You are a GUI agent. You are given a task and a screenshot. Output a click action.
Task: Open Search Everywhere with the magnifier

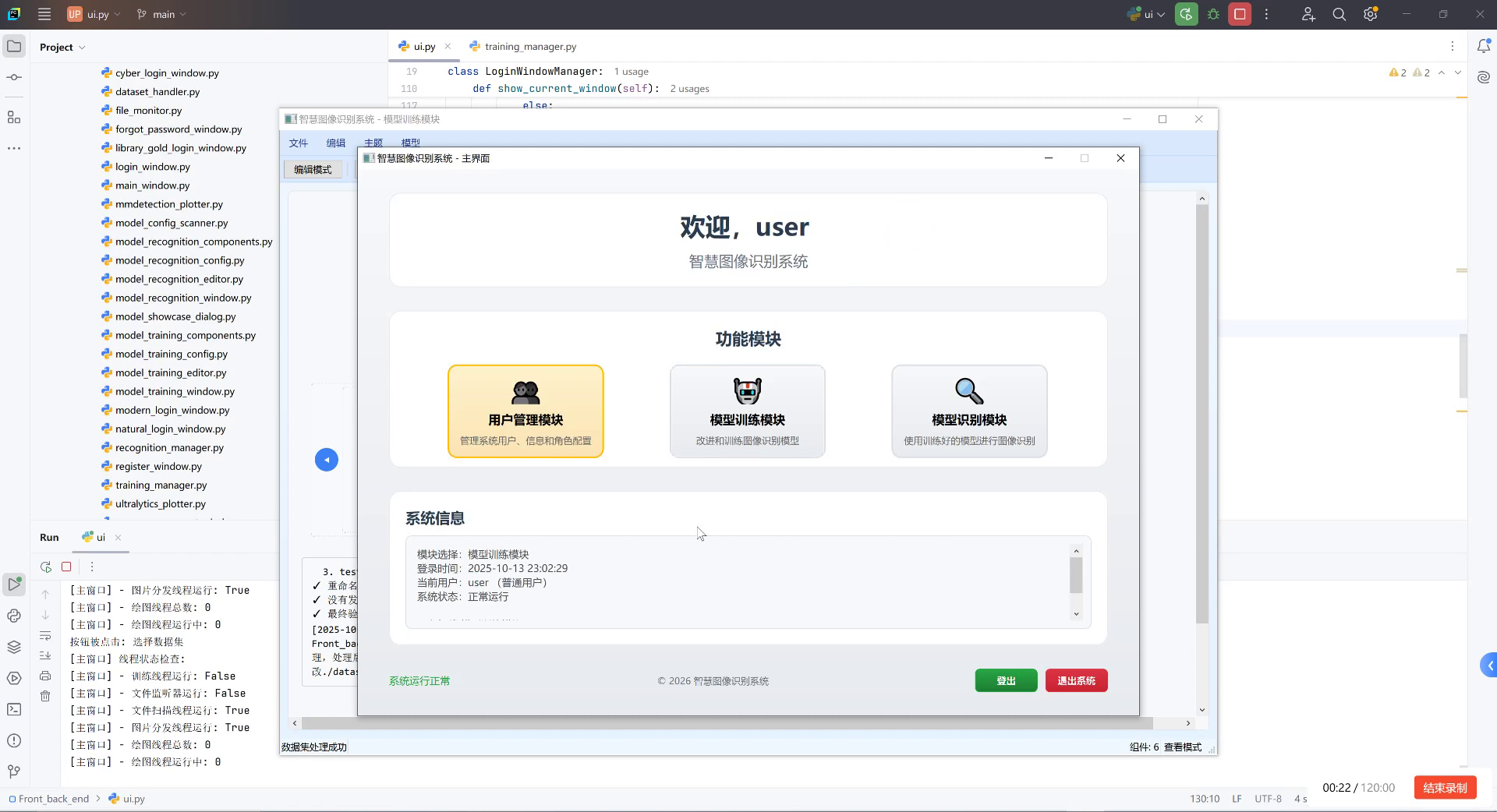coord(1339,14)
